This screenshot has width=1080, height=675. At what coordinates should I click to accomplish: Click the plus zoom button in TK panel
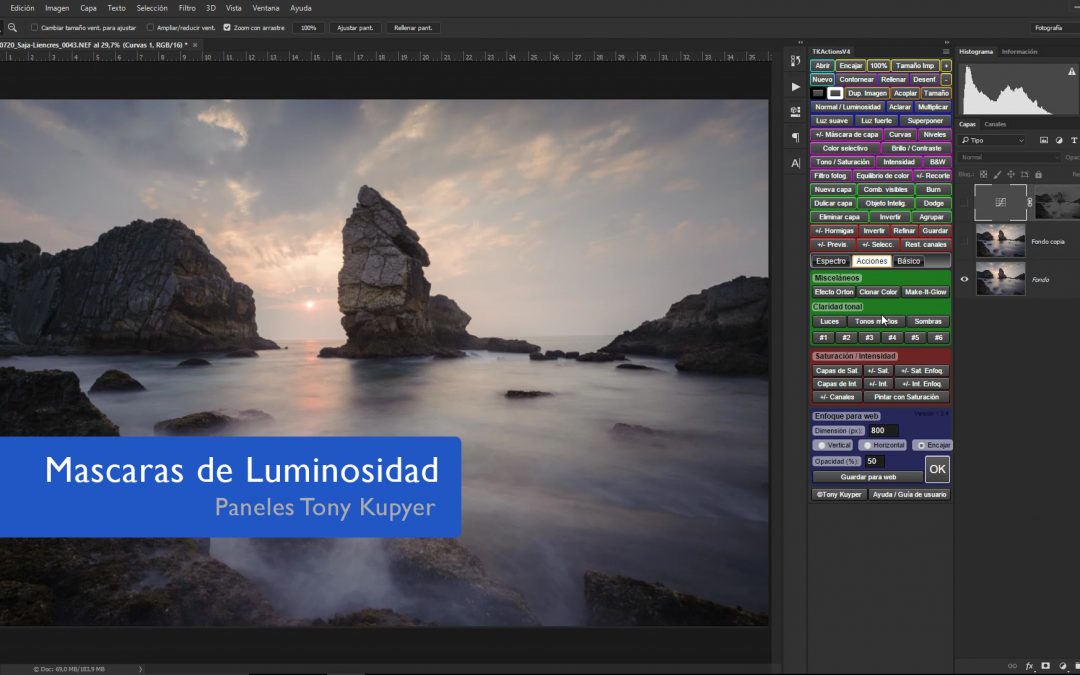(x=946, y=65)
